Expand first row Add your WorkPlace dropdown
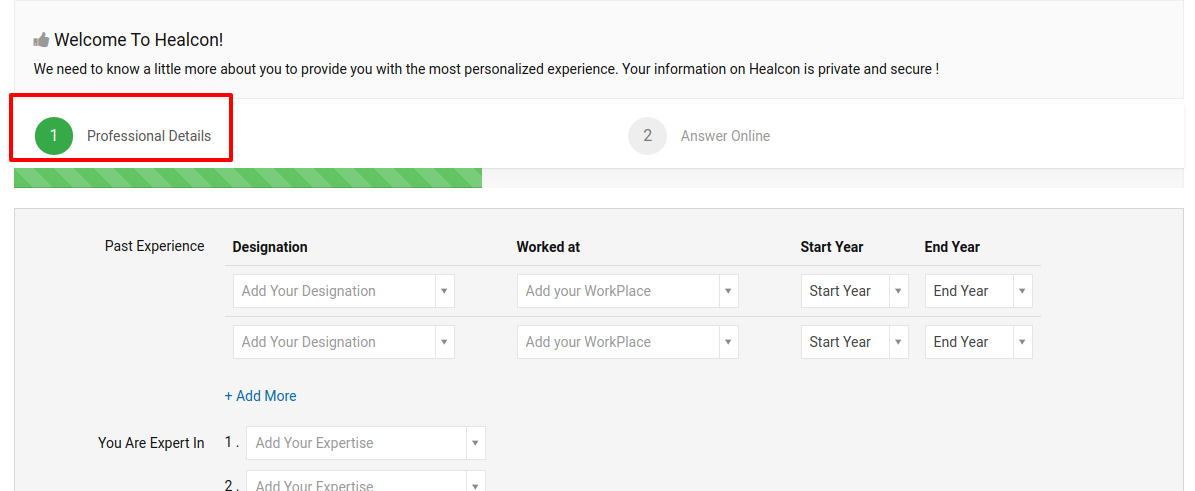This screenshot has height=491, width=1195. coord(627,291)
